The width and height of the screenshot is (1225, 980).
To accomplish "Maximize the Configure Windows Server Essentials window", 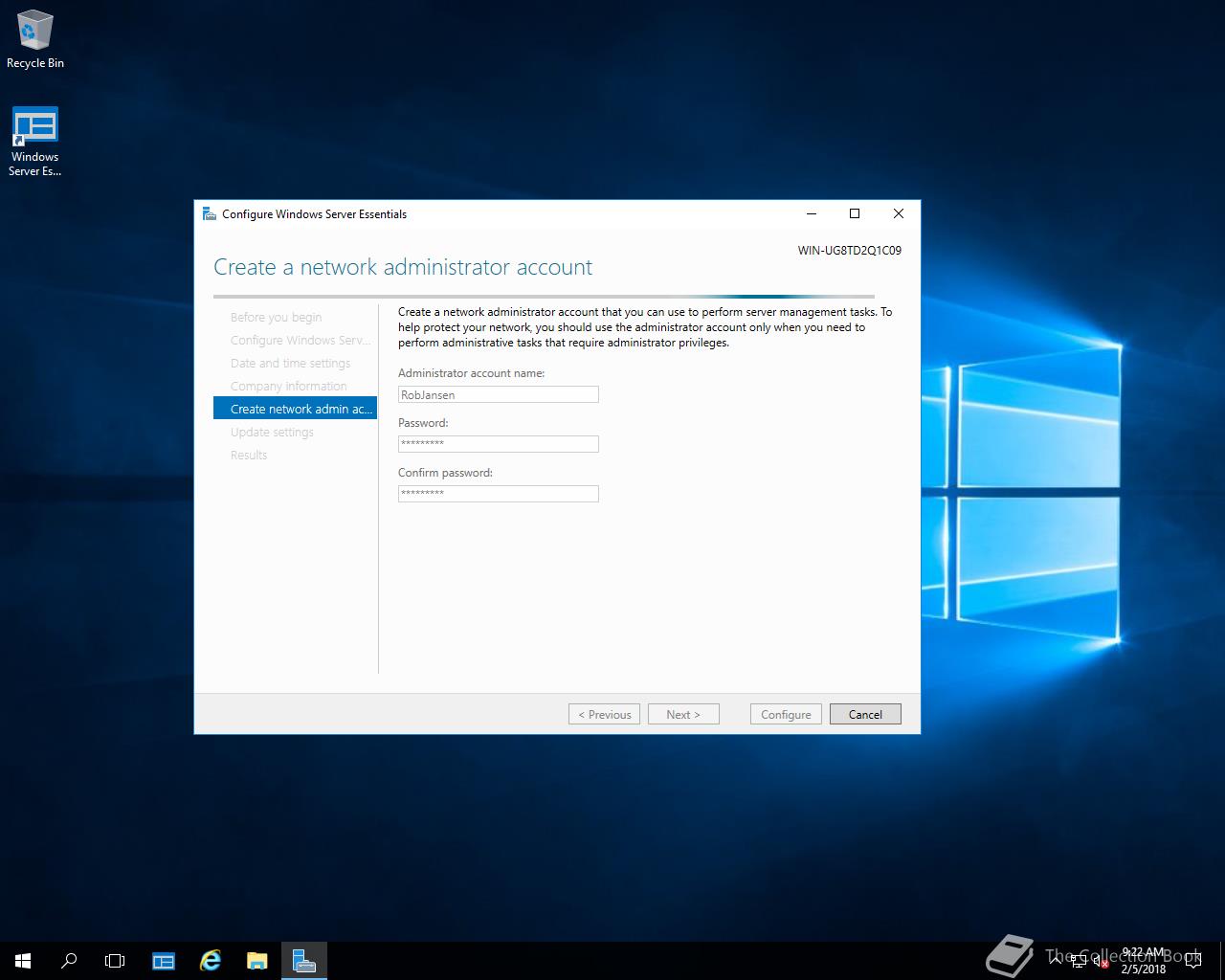I will pyautogui.click(x=855, y=213).
